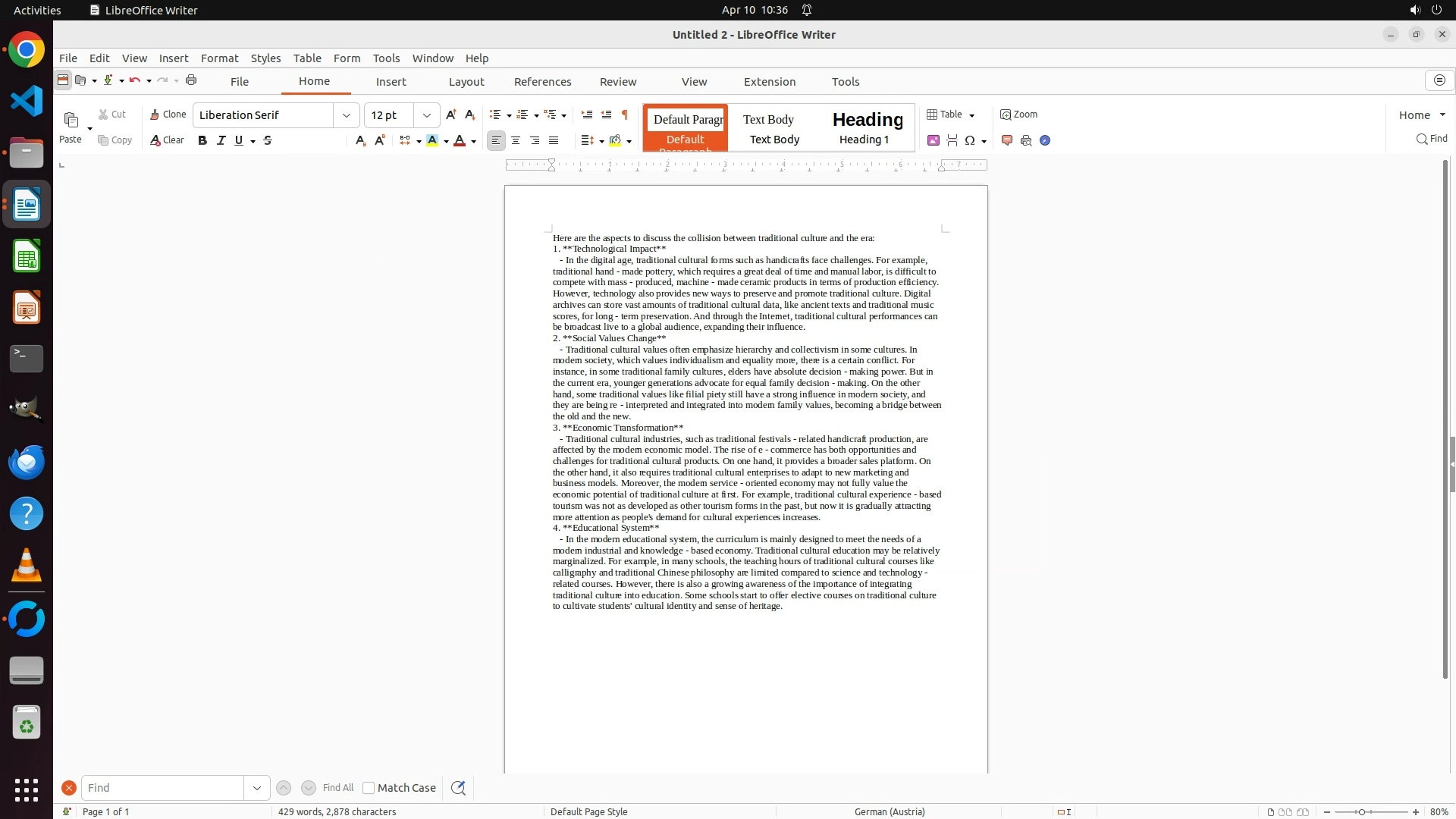Switch to the Layout tab
This screenshot has height=819, width=1456.
466,81
